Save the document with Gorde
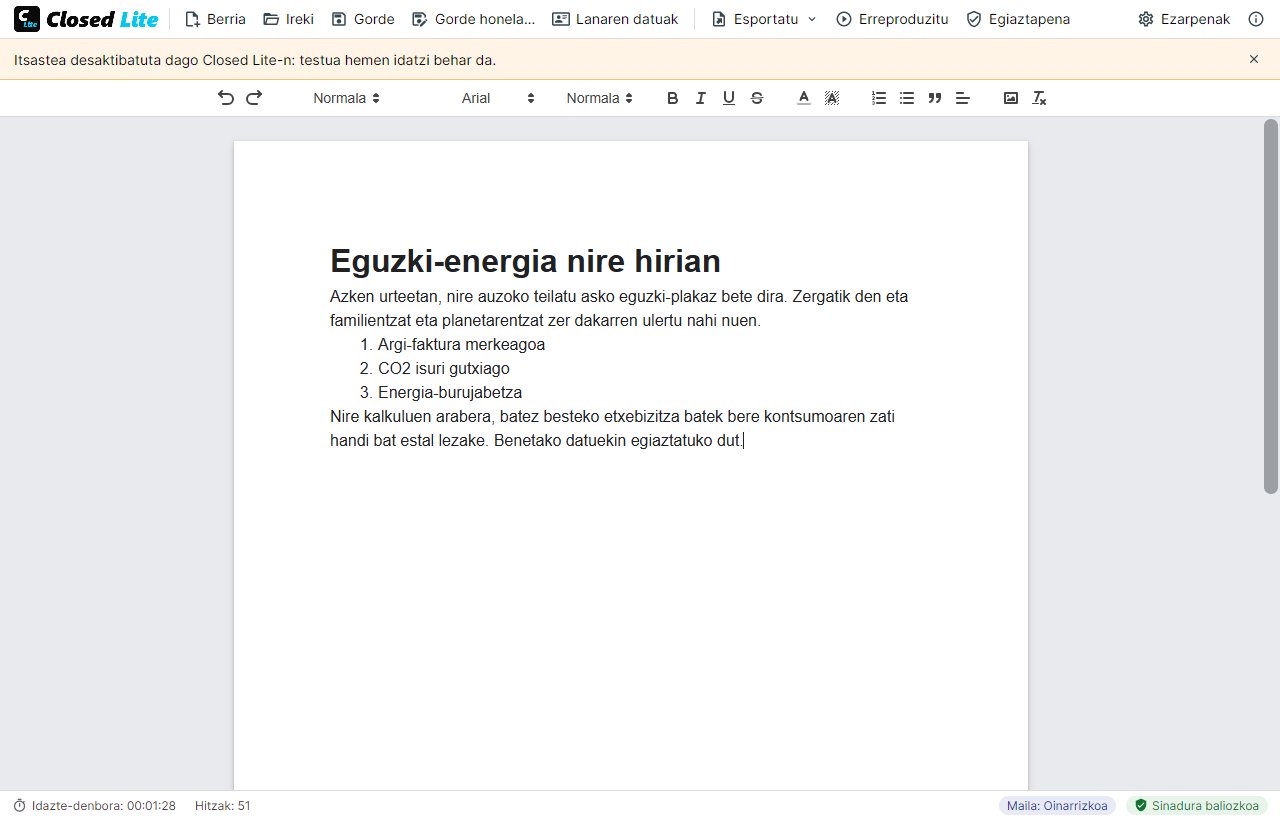This screenshot has height=820, width=1280. coord(363,19)
